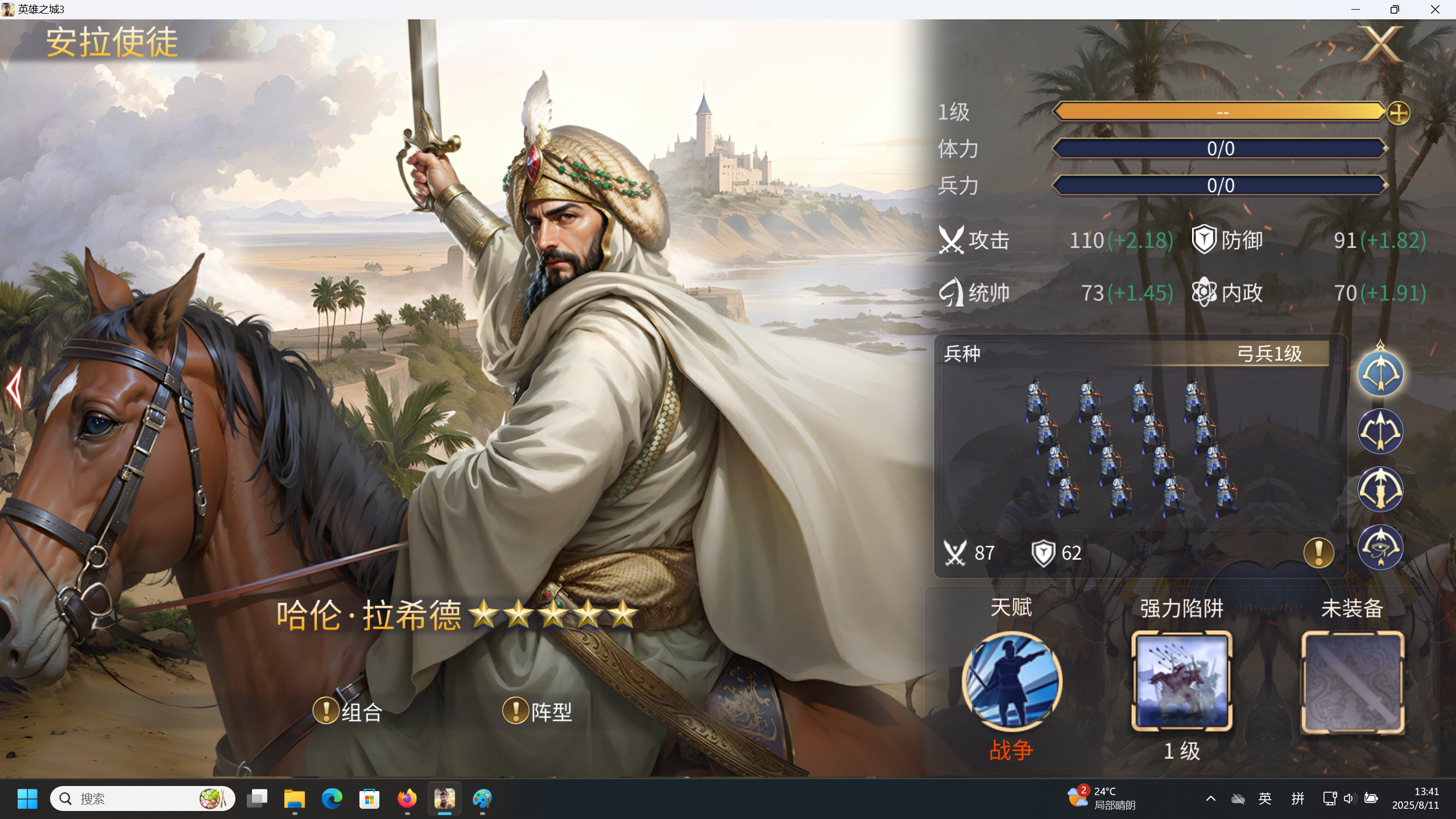Open Microsoft Store from the taskbar

click(370, 799)
